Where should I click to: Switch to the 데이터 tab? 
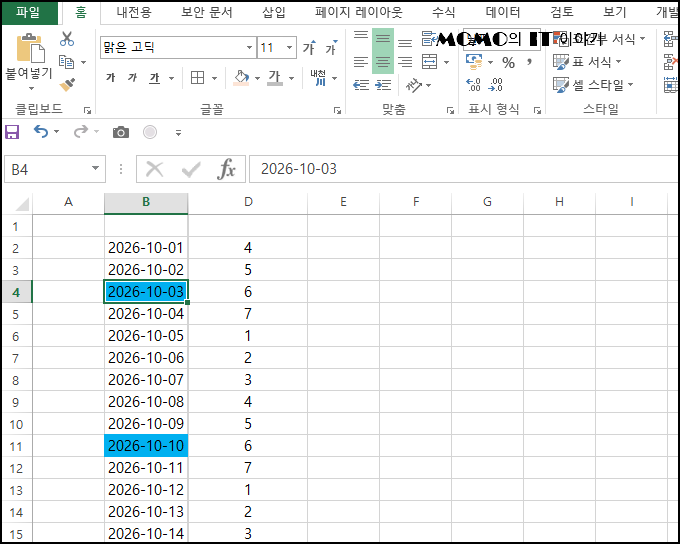pos(503,12)
